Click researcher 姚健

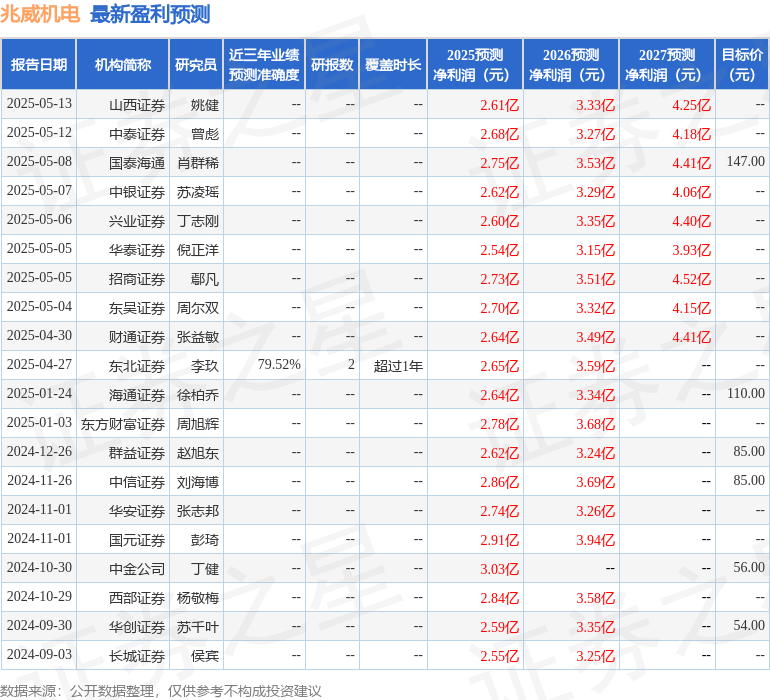(205, 105)
